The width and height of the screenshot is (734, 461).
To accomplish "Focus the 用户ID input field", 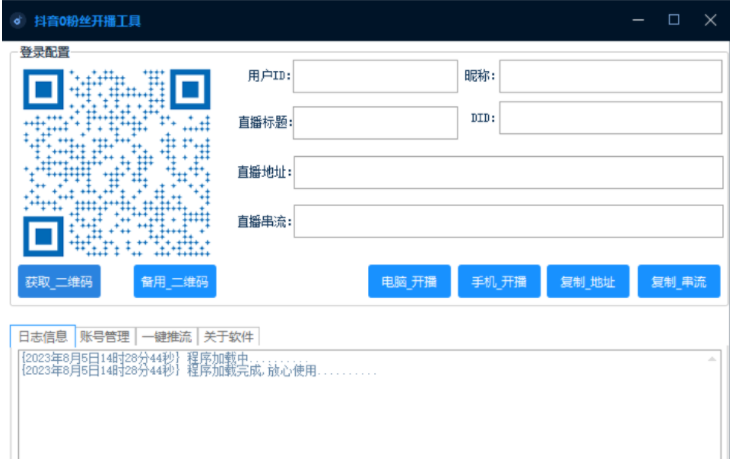I will pyautogui.click(x=374, y=77).
